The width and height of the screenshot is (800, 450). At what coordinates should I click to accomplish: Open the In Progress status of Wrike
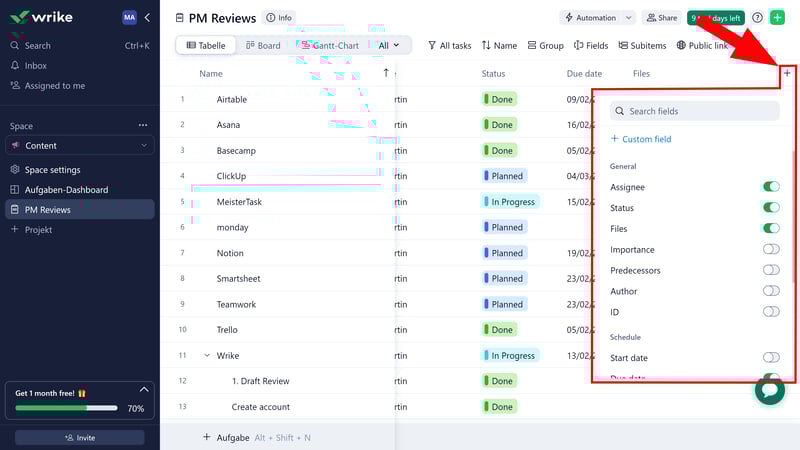click(510, 355)
